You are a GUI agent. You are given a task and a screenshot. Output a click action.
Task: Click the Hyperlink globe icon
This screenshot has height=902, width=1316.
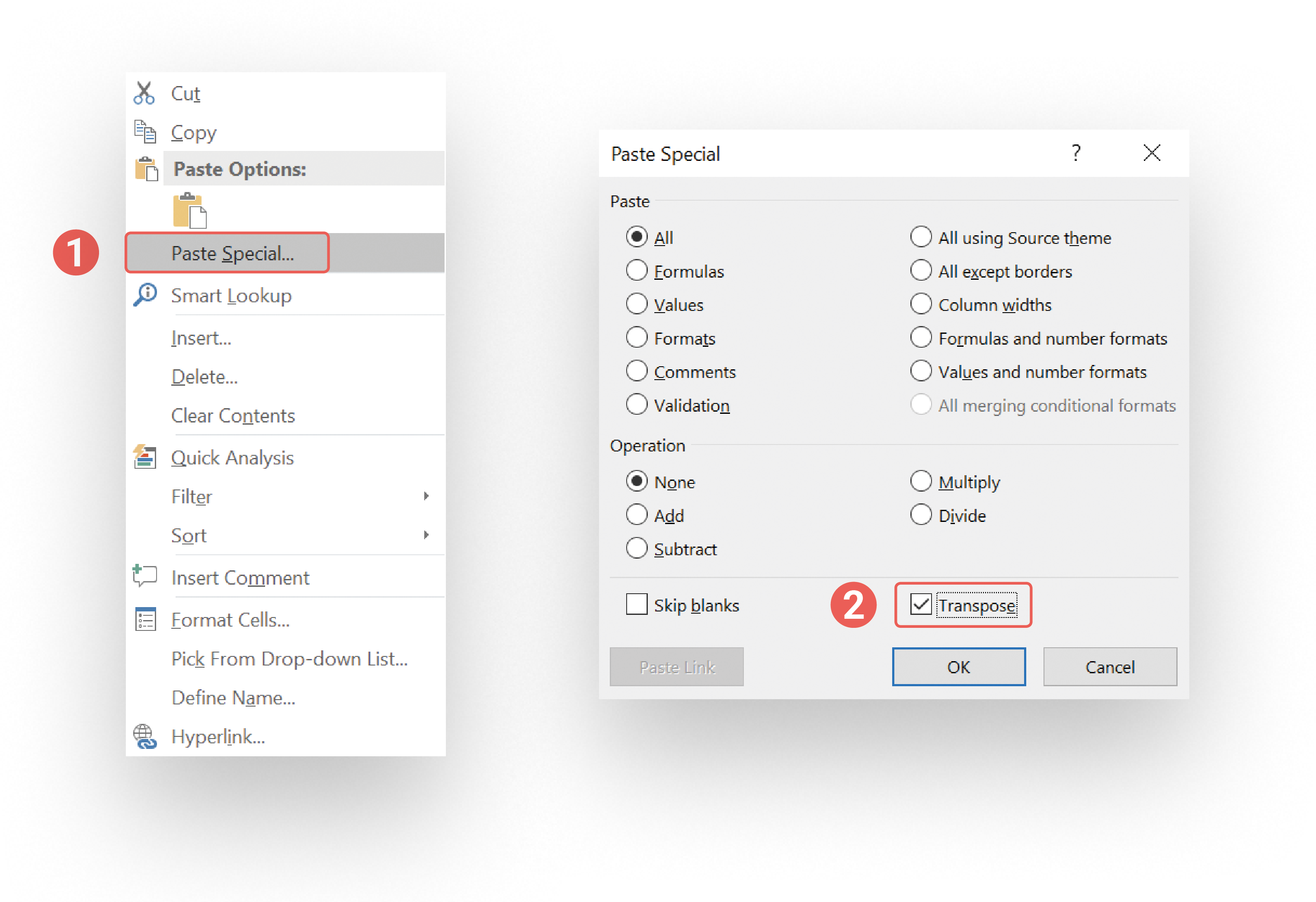pyautogui.click(x=145, y=736)
